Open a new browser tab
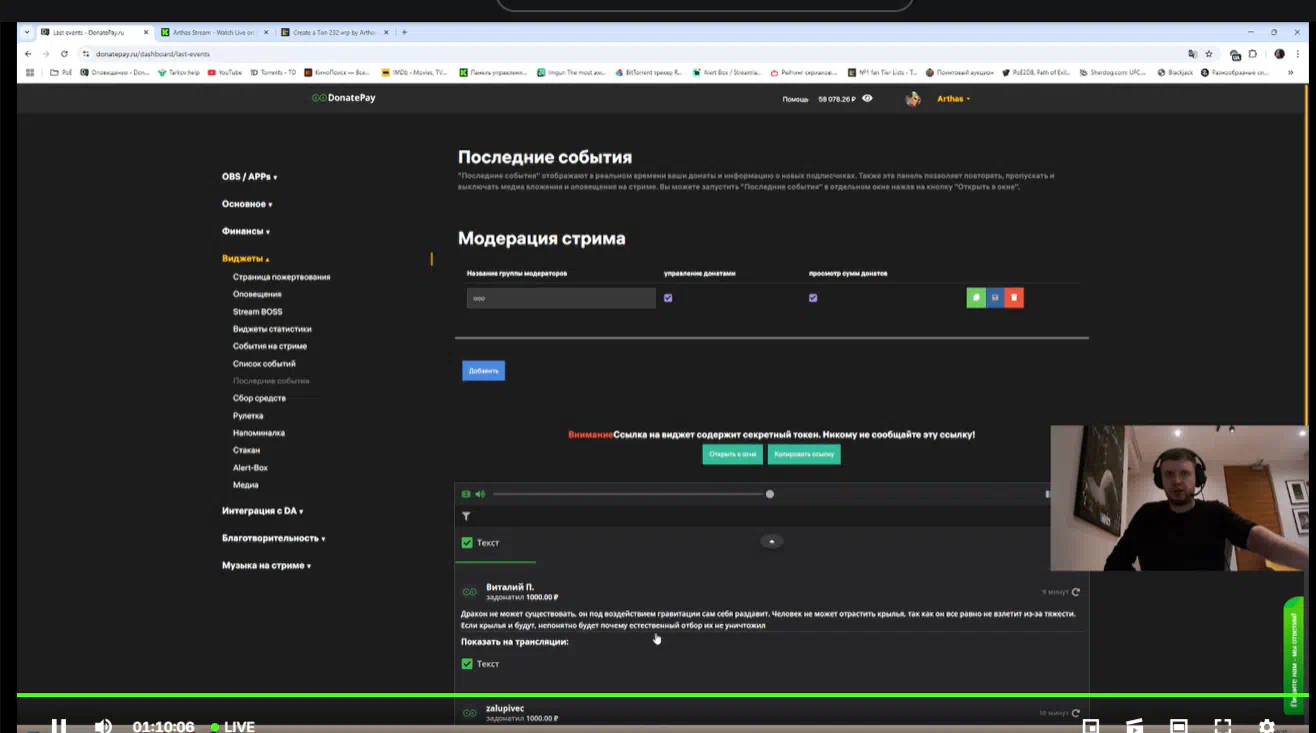 pos(404,32)
